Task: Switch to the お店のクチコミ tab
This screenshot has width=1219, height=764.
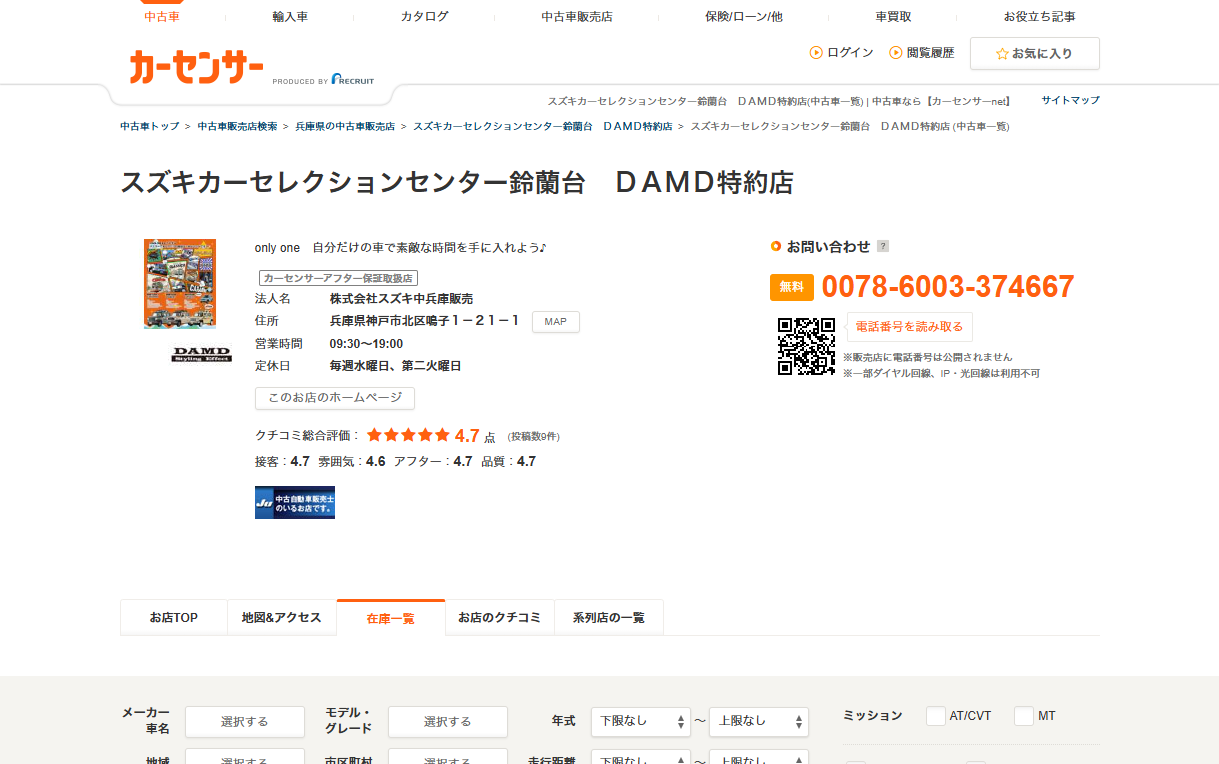Action: 499,617
